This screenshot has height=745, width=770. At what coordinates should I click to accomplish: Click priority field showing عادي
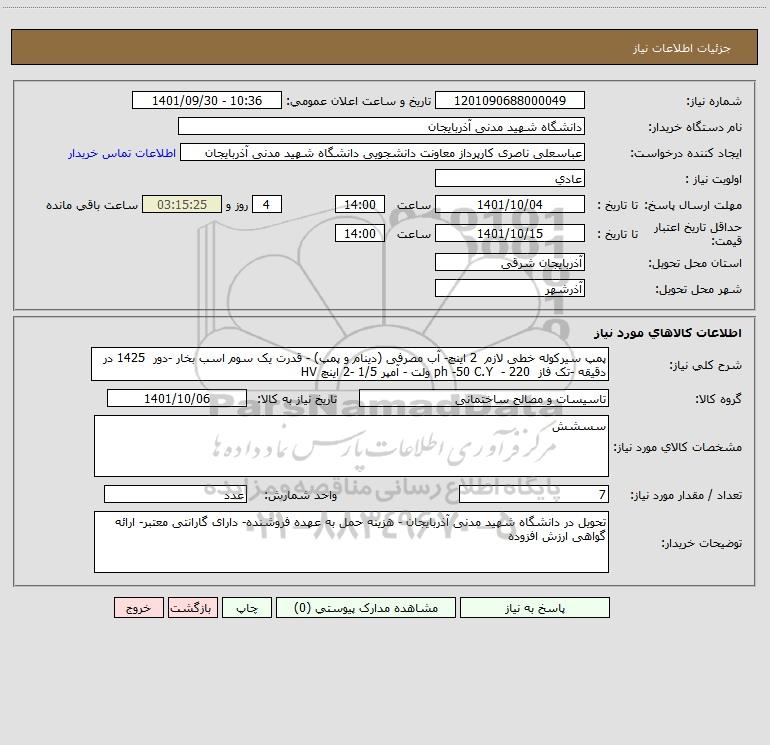point(510,178)
